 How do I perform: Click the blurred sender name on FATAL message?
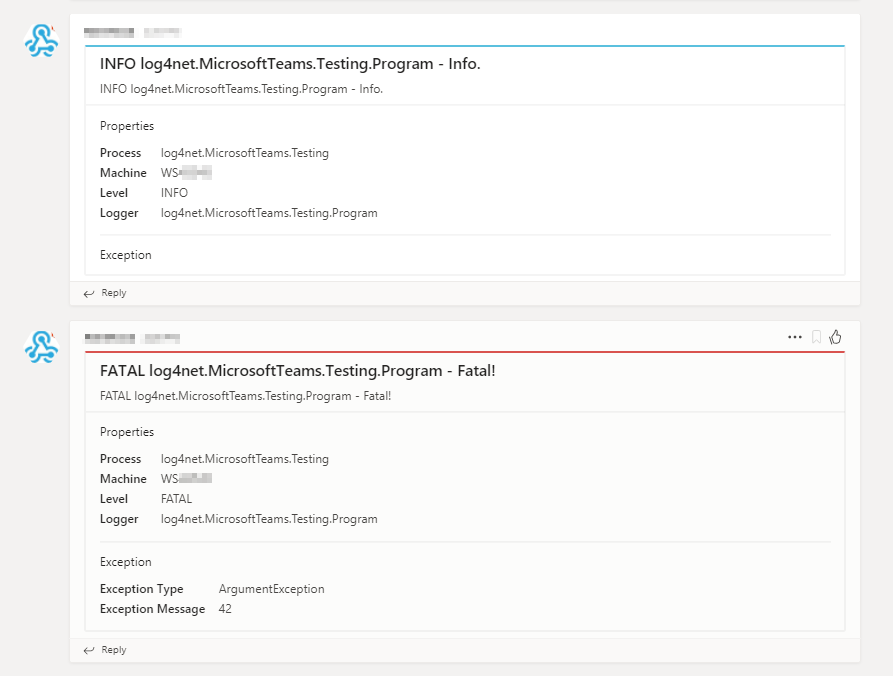click(109, 339)
